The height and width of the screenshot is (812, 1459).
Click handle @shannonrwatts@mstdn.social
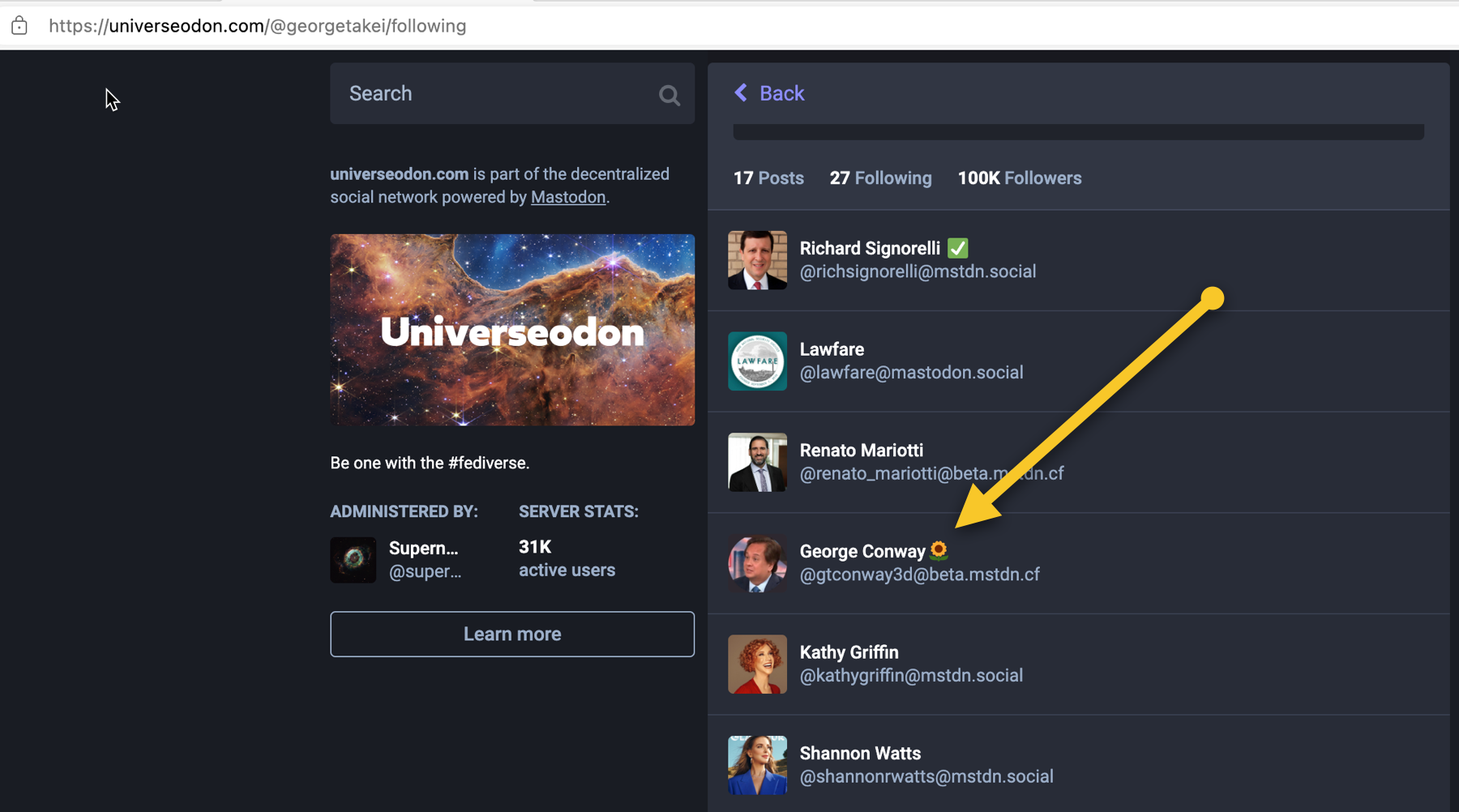[926, 776]
